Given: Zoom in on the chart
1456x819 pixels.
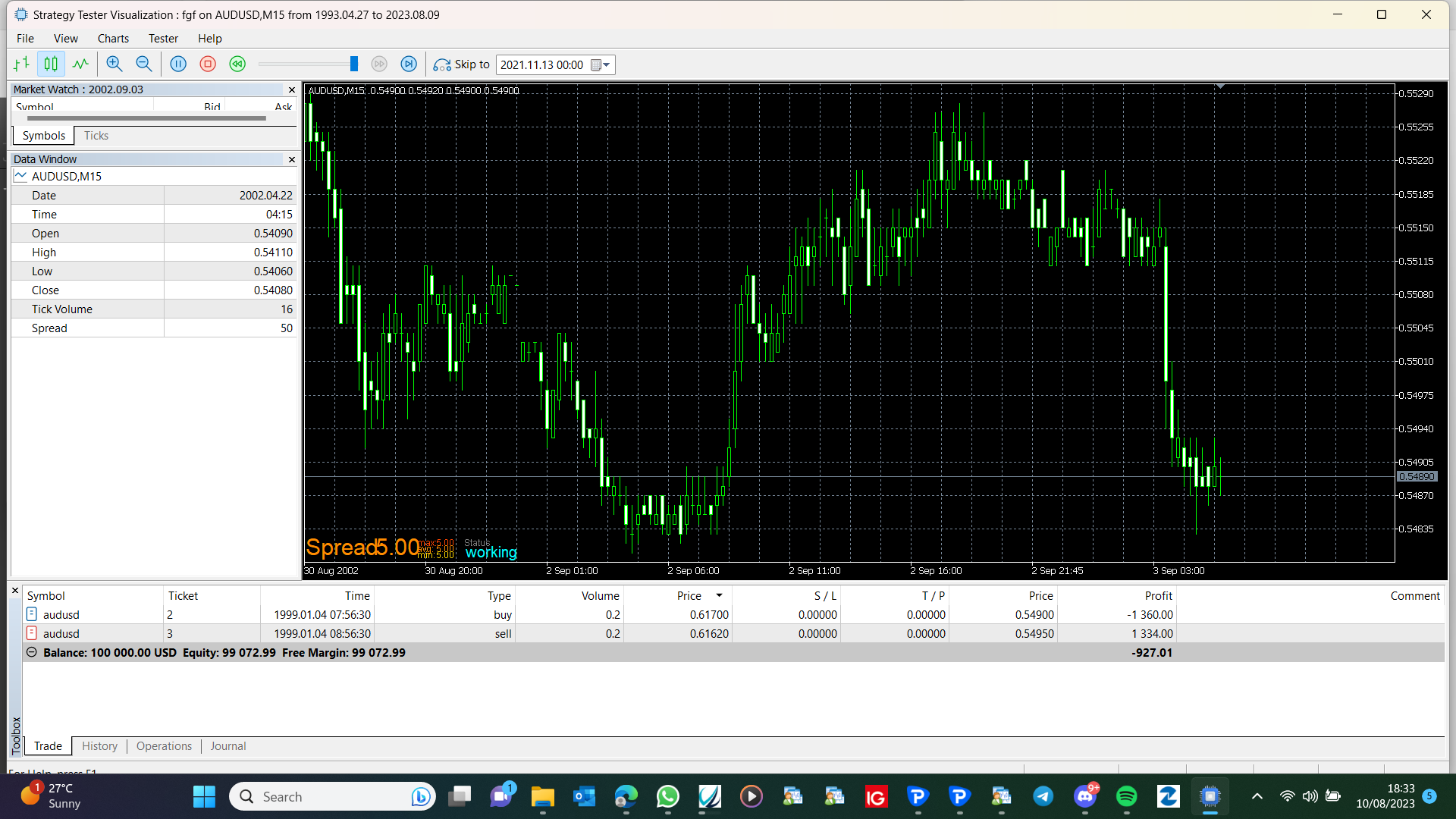Looking at the screenshot, I should (115, 64).
